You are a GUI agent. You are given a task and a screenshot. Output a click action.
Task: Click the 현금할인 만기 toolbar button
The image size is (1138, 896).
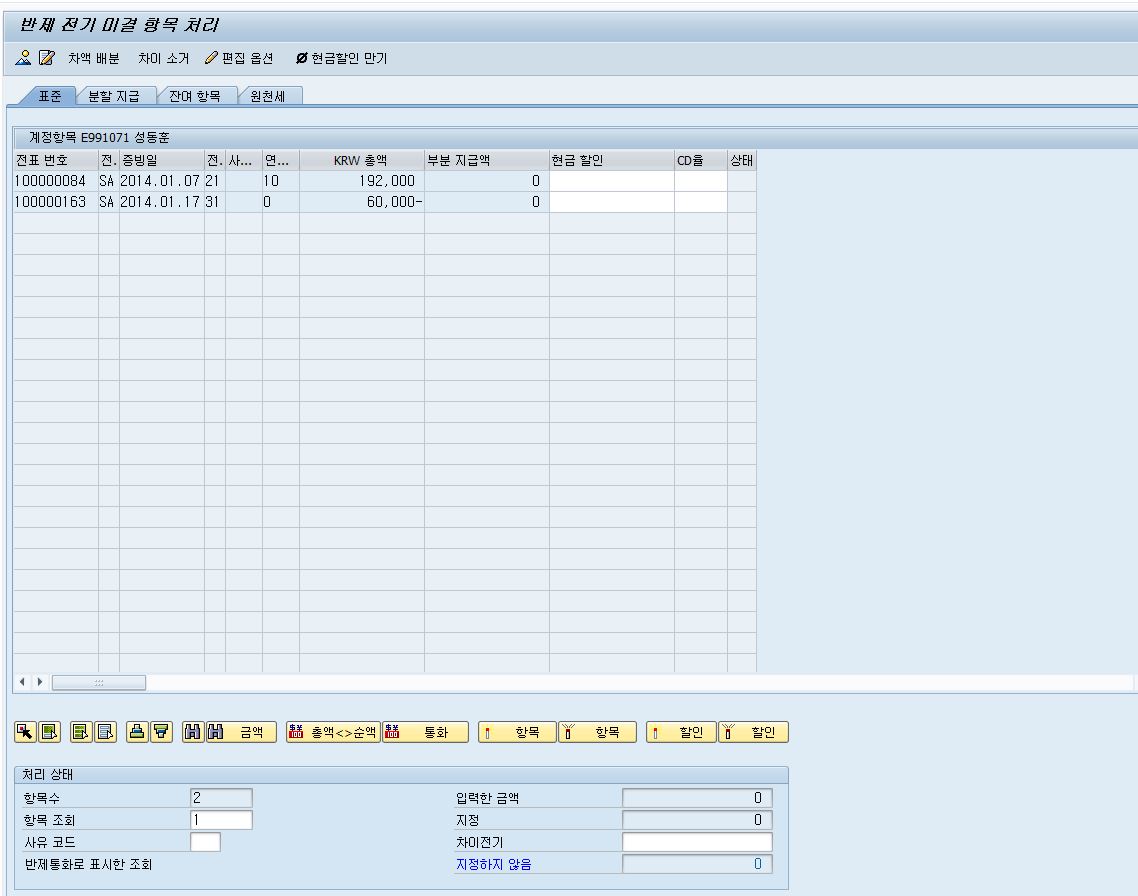click(x=341, y=59)
